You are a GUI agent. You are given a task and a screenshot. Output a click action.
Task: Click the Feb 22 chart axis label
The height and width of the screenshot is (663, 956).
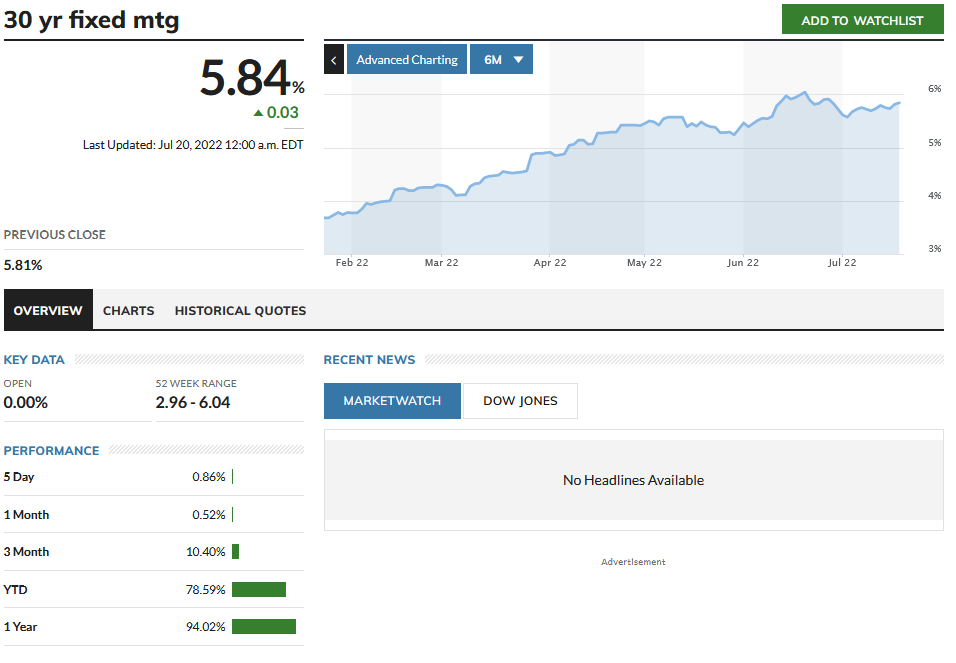point(352,262)
